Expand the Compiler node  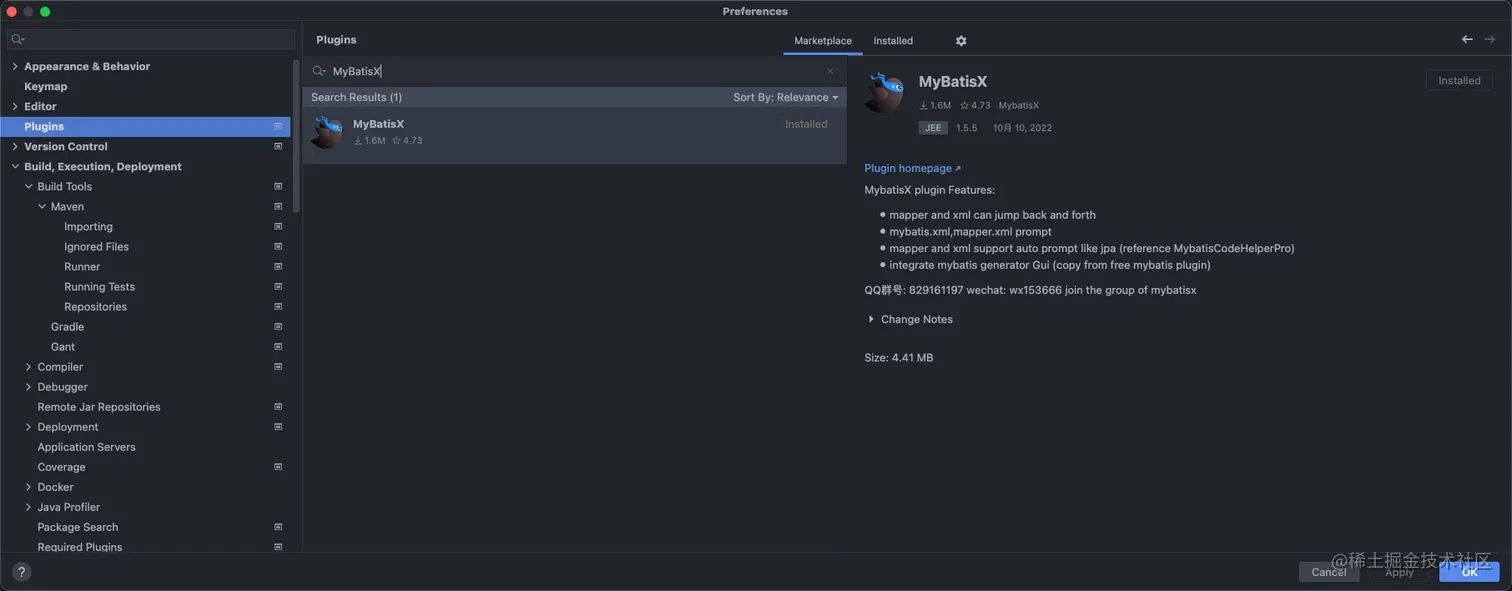click(28, 366)
